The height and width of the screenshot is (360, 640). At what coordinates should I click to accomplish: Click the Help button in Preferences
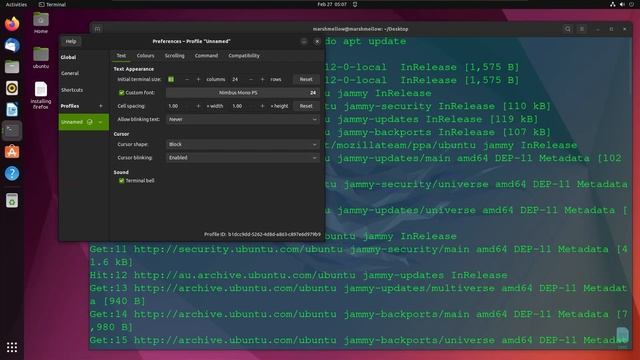coord(71,41)
